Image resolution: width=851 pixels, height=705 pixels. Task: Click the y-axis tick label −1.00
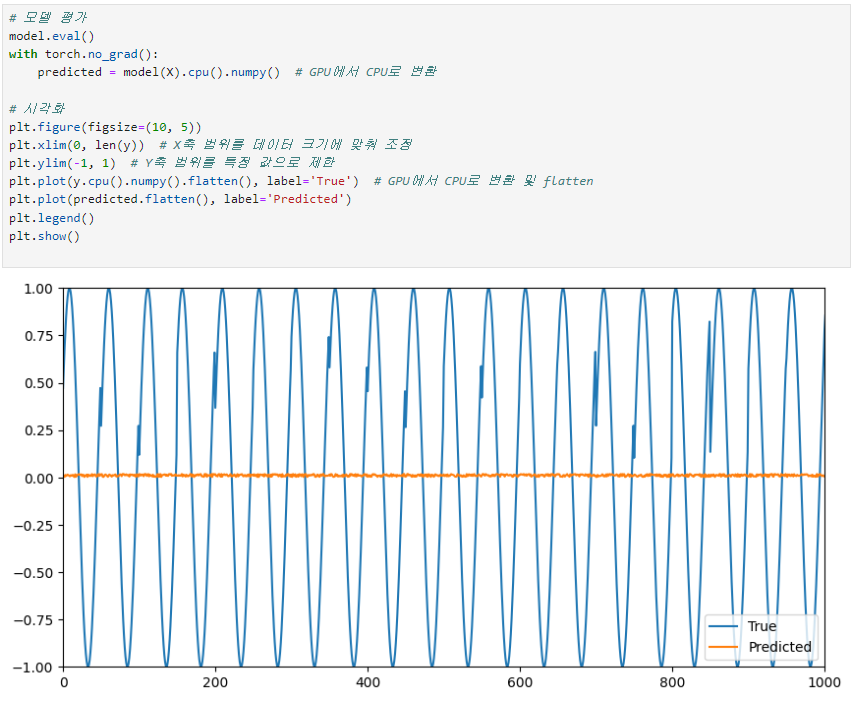coord(33,668)
